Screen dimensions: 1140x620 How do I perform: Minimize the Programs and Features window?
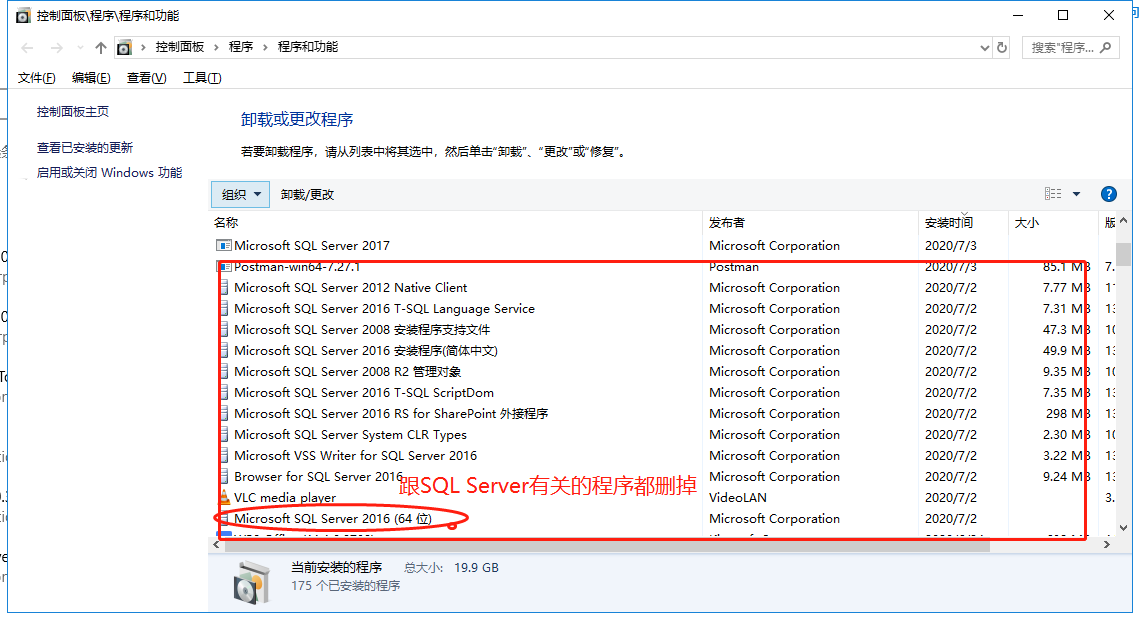point(1018,15)
